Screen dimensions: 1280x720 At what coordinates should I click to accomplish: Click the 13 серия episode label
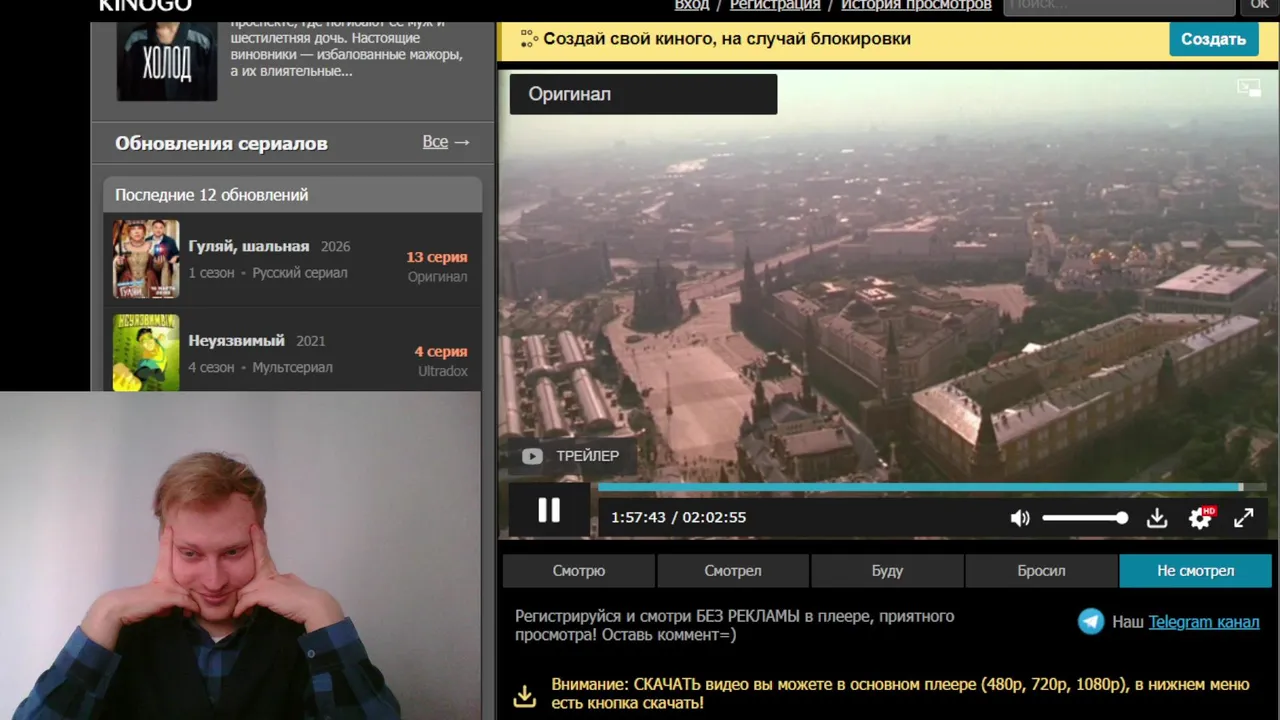[437, 257]
